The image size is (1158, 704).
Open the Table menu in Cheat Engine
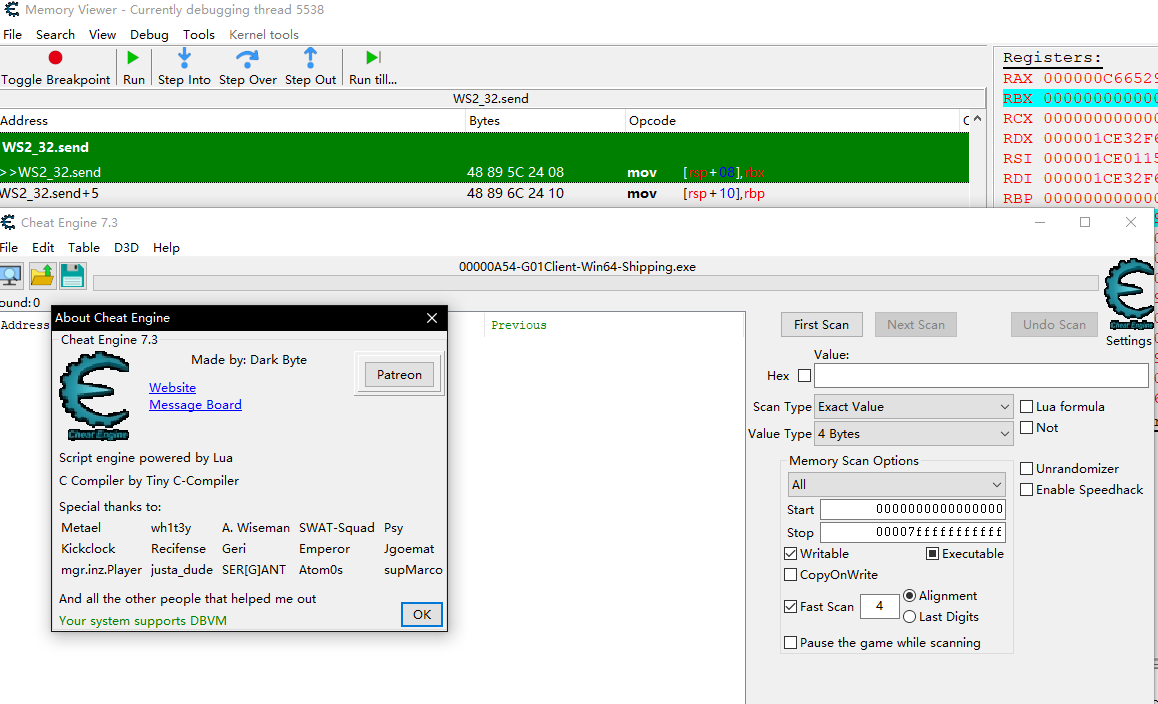[84, 247]
